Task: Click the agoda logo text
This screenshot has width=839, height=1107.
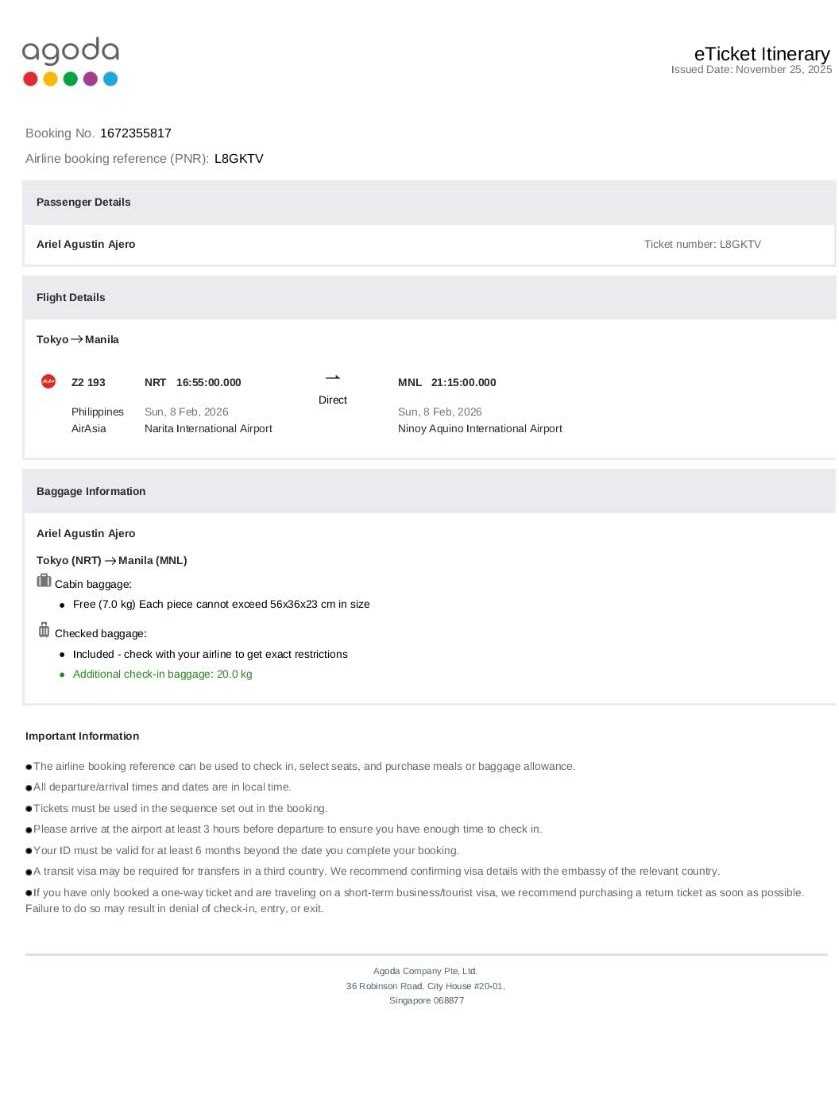Action: 70,51
